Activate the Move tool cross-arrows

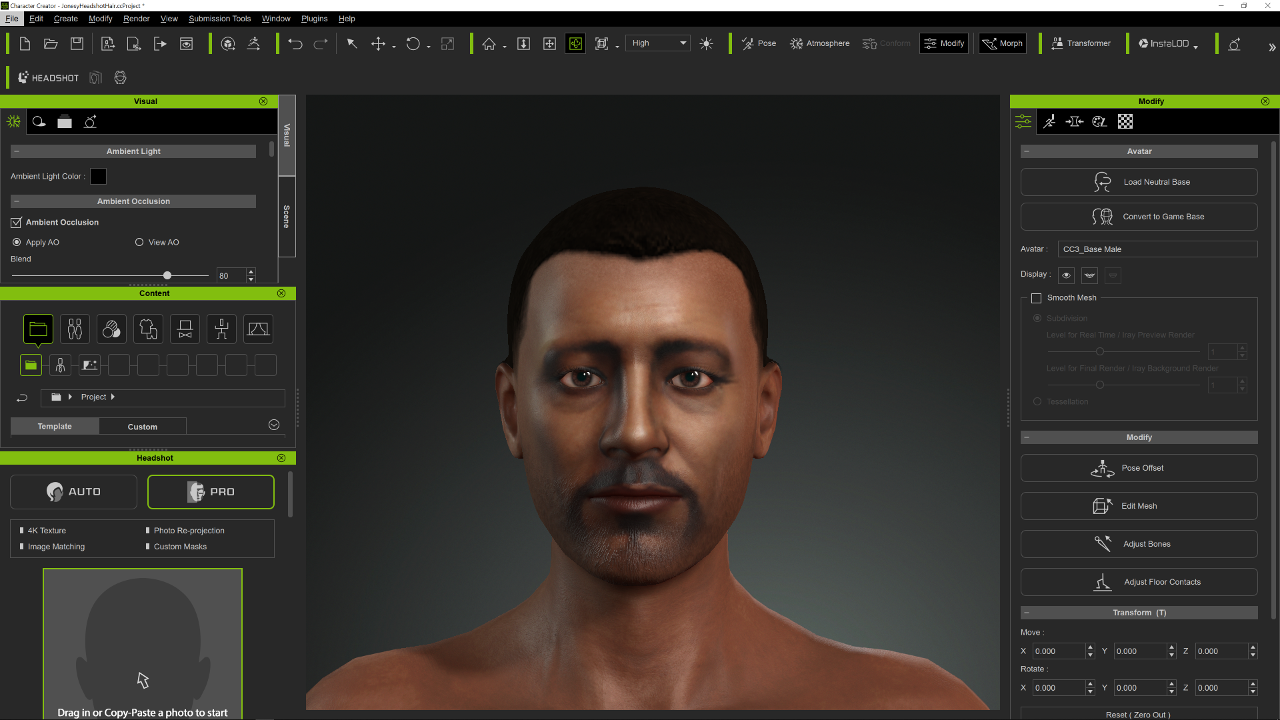378,43
